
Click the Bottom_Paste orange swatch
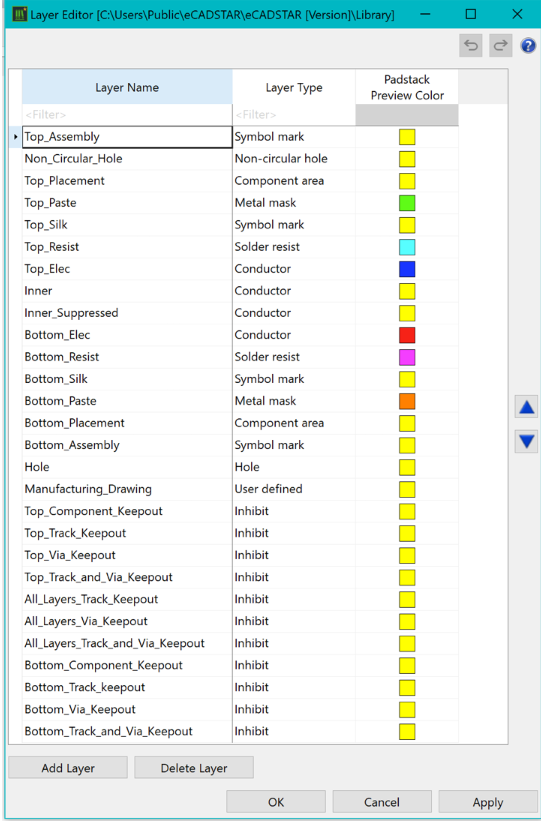click(x=407, y=401)
